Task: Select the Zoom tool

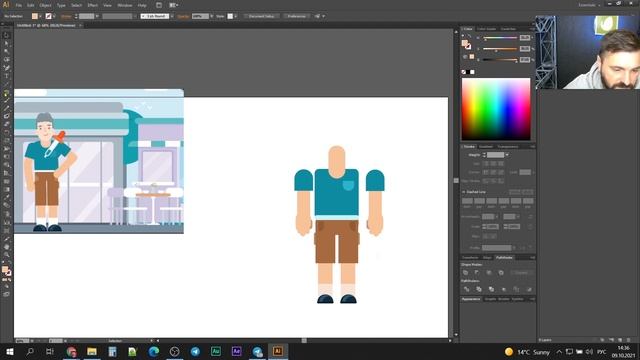Action: coord(6,255)
